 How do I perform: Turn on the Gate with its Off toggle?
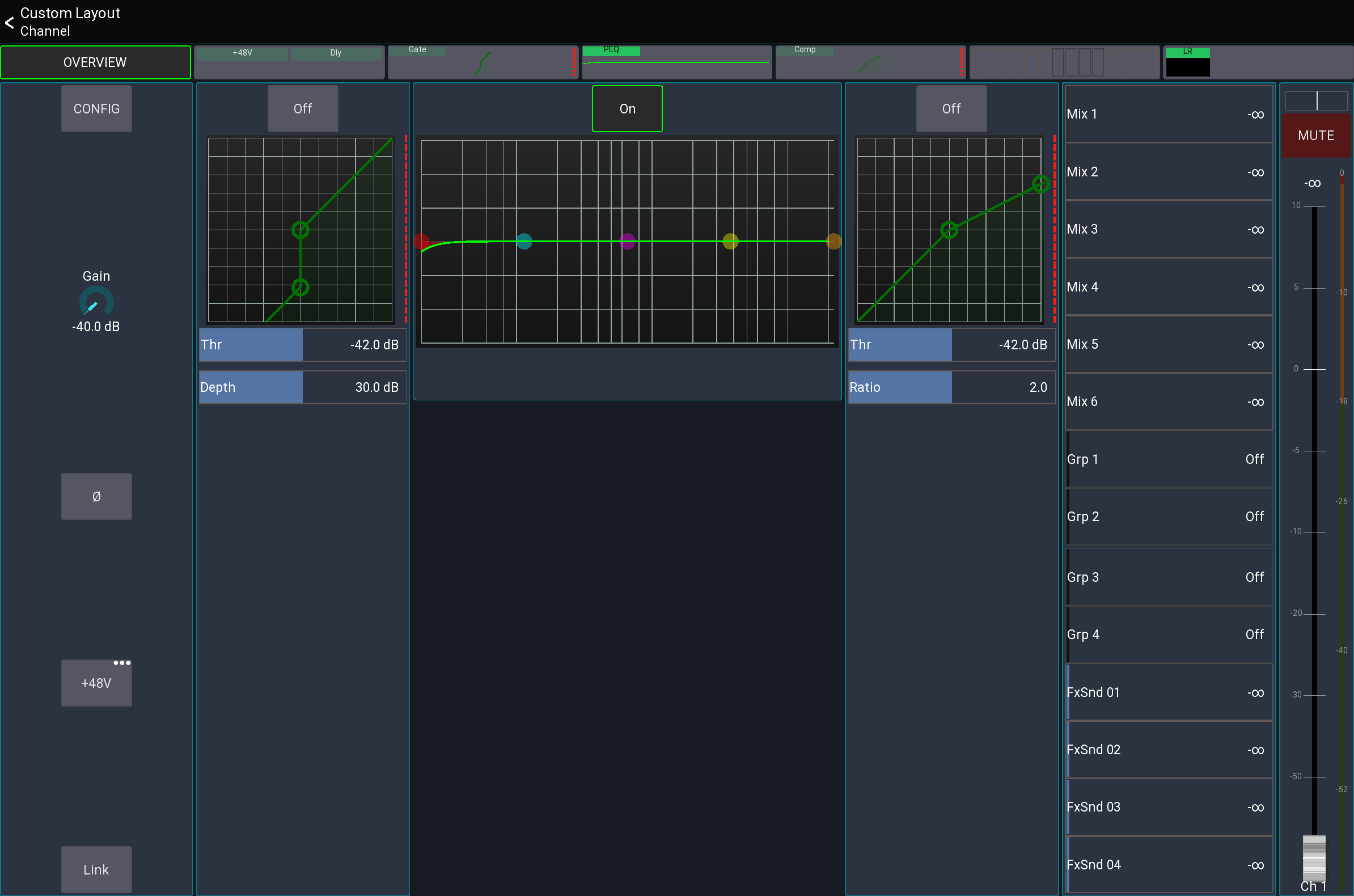click(x=302, y=108)
